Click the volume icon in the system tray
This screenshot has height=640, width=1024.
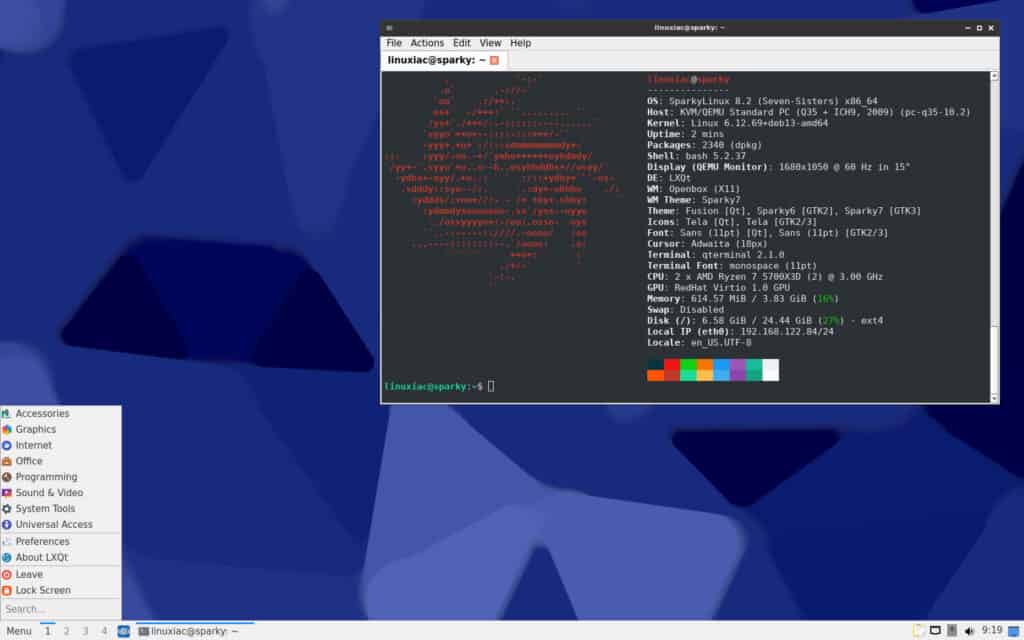pyautogui.click(x=968, y=630)
